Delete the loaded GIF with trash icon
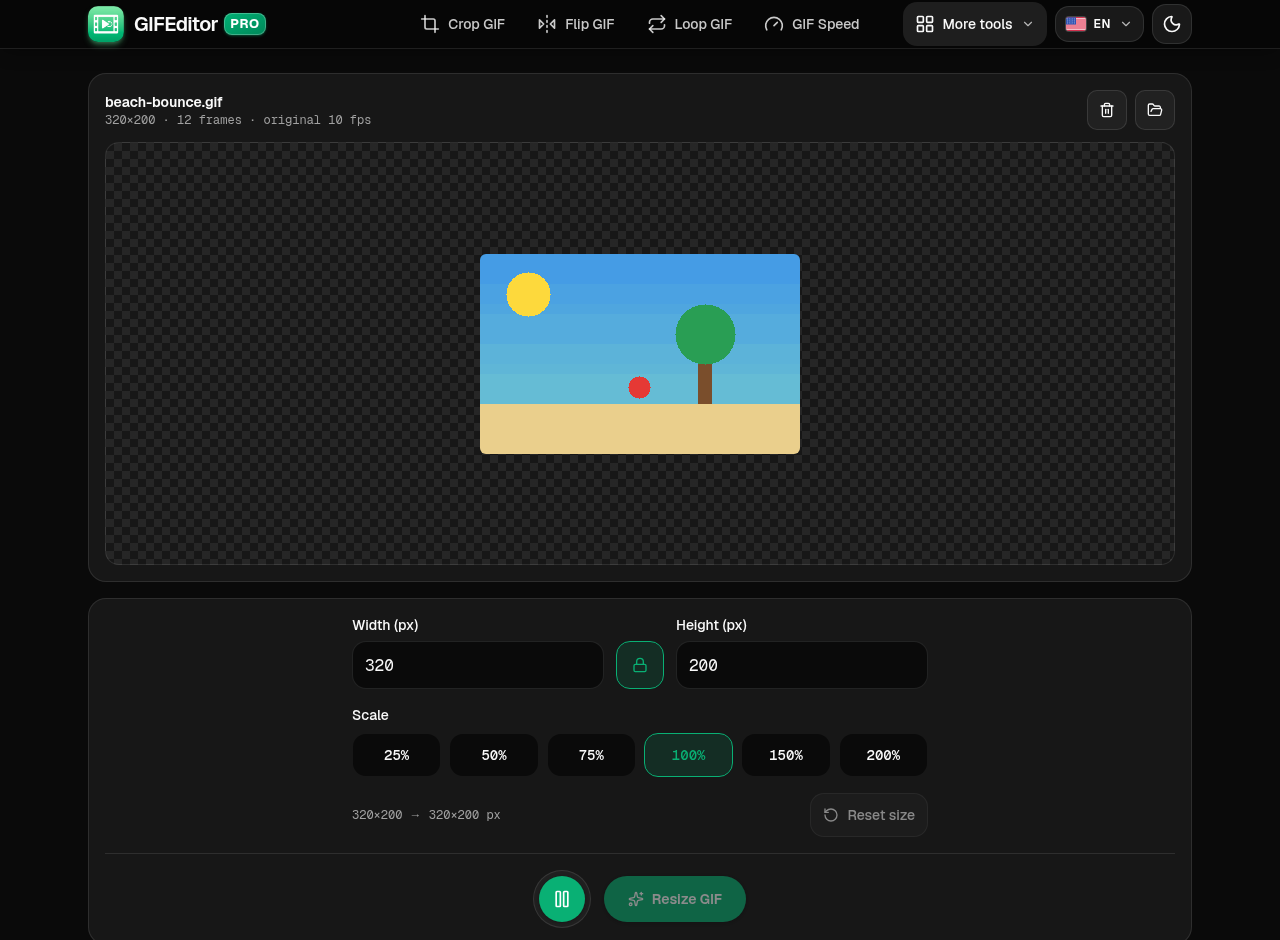 coord(1107,110)
